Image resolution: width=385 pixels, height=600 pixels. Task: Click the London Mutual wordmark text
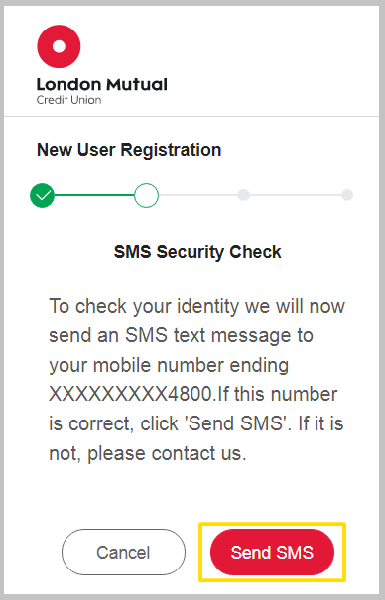tap(102, 84)
